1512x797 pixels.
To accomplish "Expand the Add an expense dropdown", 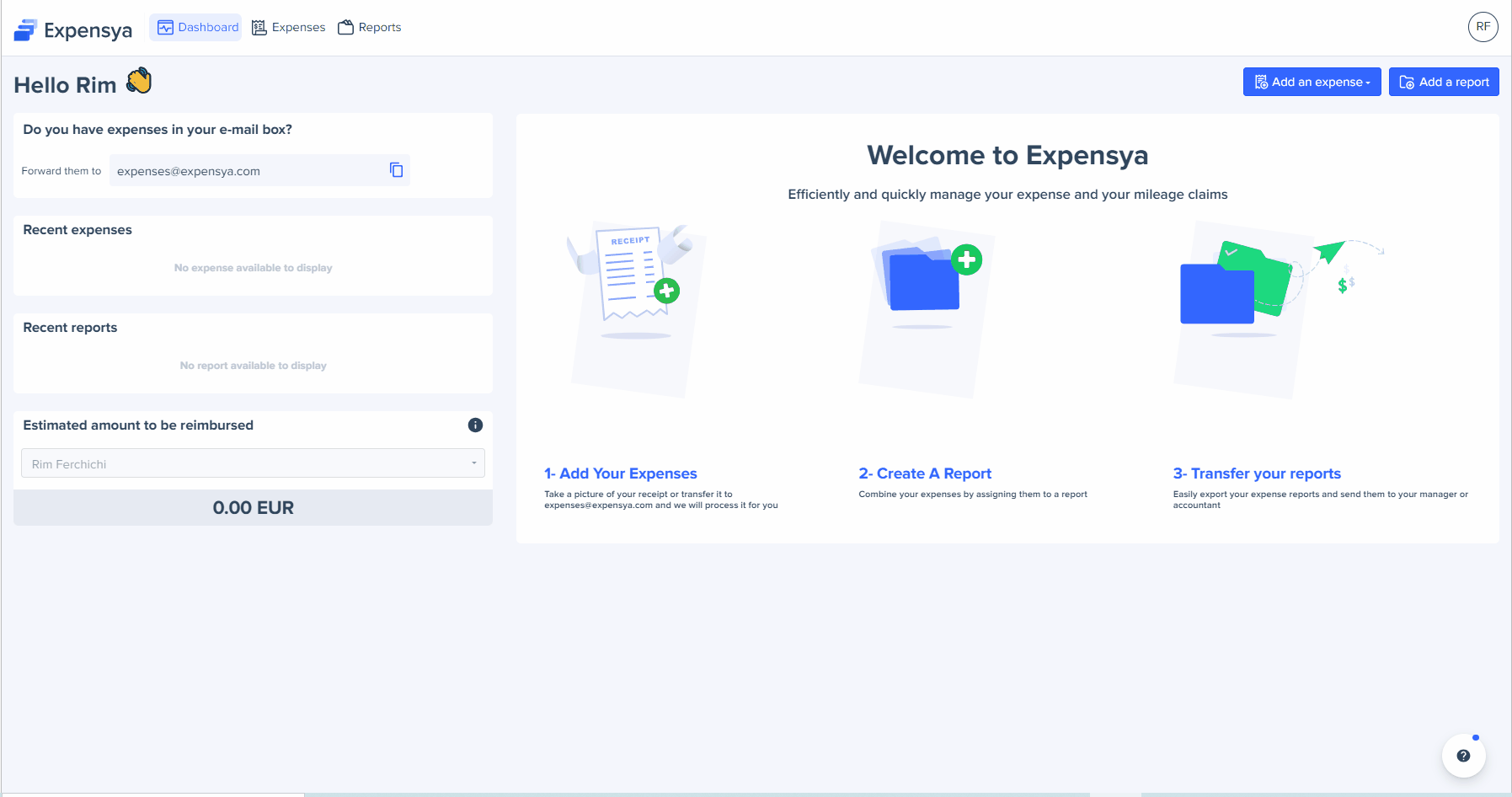I will point(1312,82).
